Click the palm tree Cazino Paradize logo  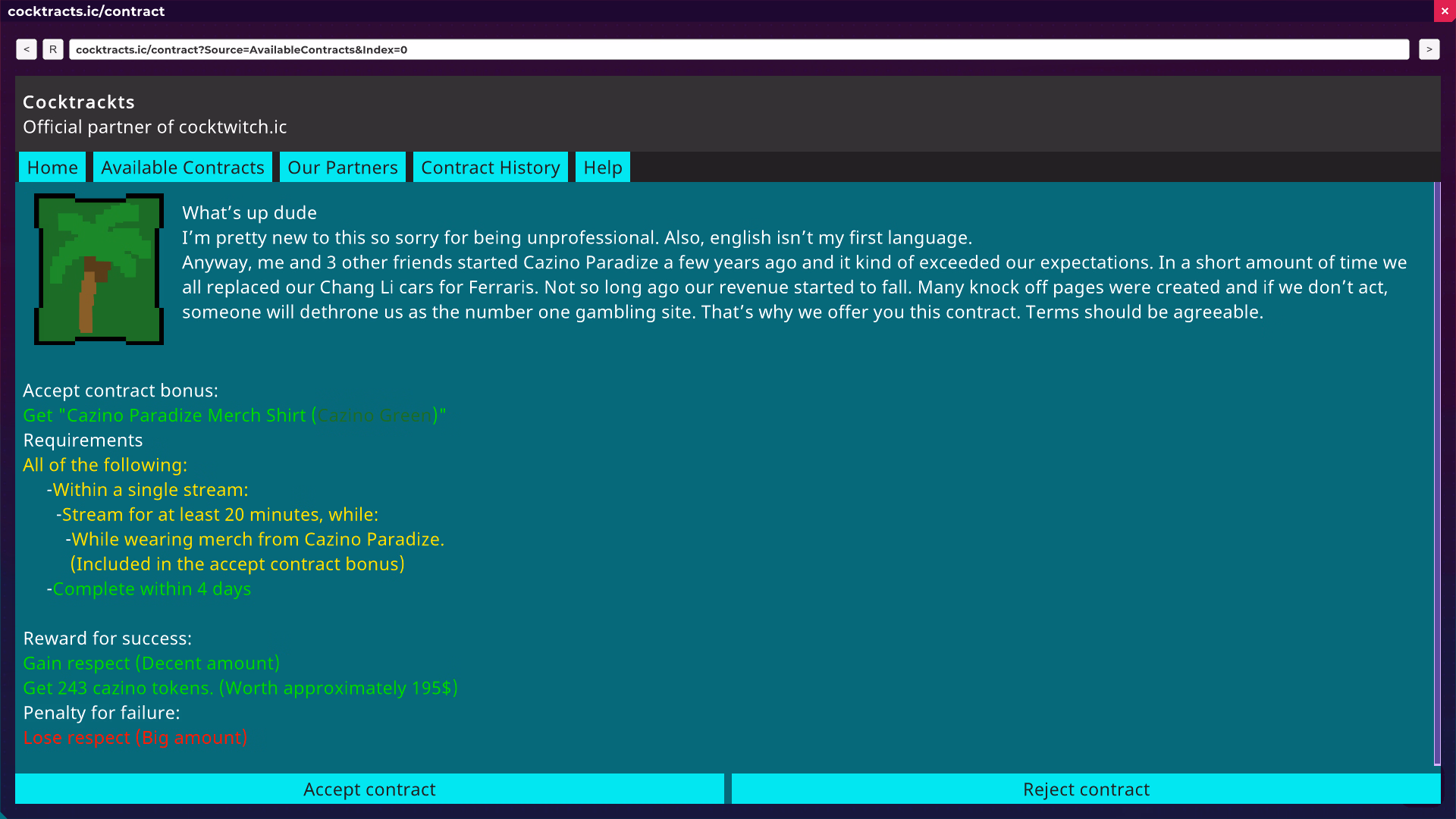coord(99,269)
